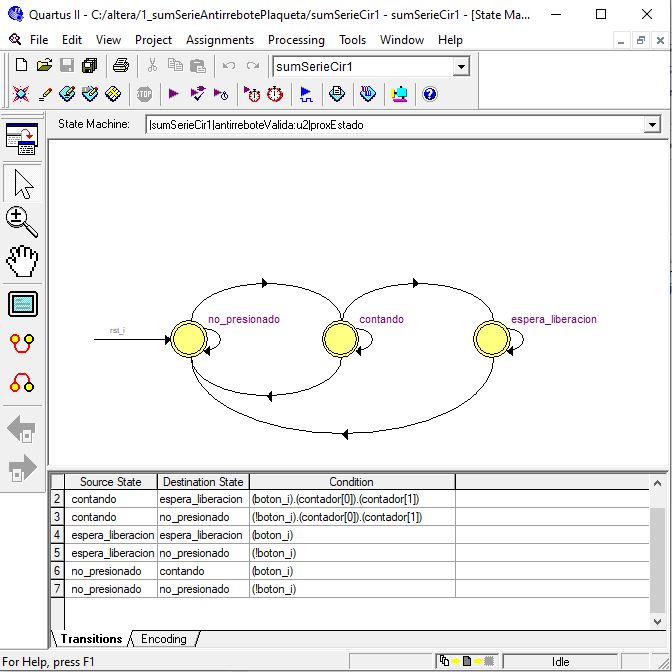Click the Print icon in toolbar
The height and width of the screenshot is (672, 672).
pos(121,66)
